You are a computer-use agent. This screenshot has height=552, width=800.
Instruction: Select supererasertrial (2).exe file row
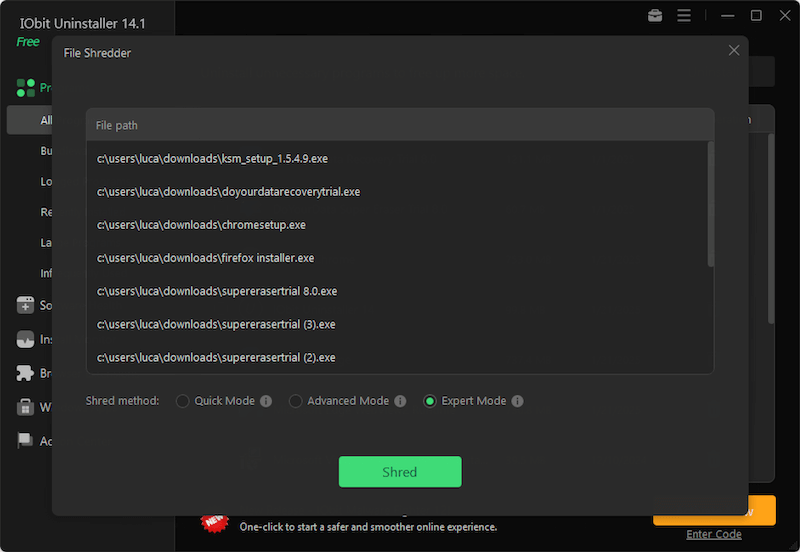click(397, 358)
